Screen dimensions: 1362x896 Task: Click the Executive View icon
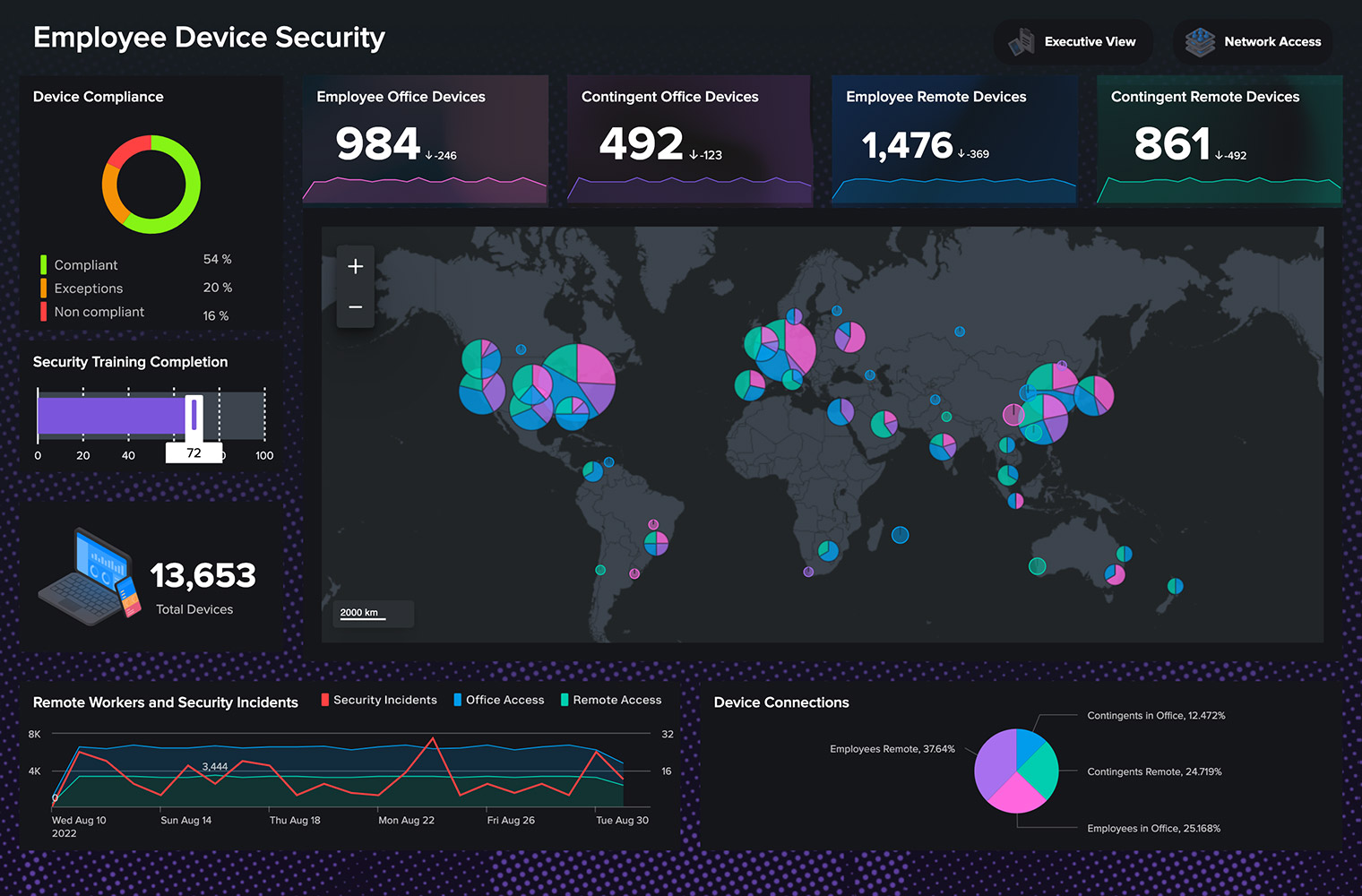coord(1021,41)
